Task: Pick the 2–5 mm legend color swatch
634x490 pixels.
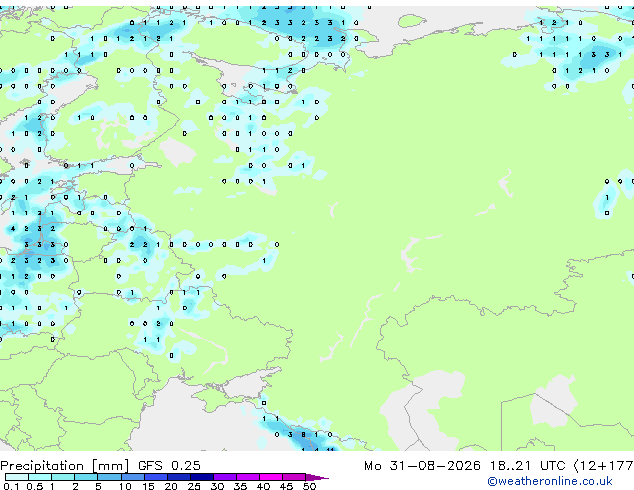Action: point(86,477)
